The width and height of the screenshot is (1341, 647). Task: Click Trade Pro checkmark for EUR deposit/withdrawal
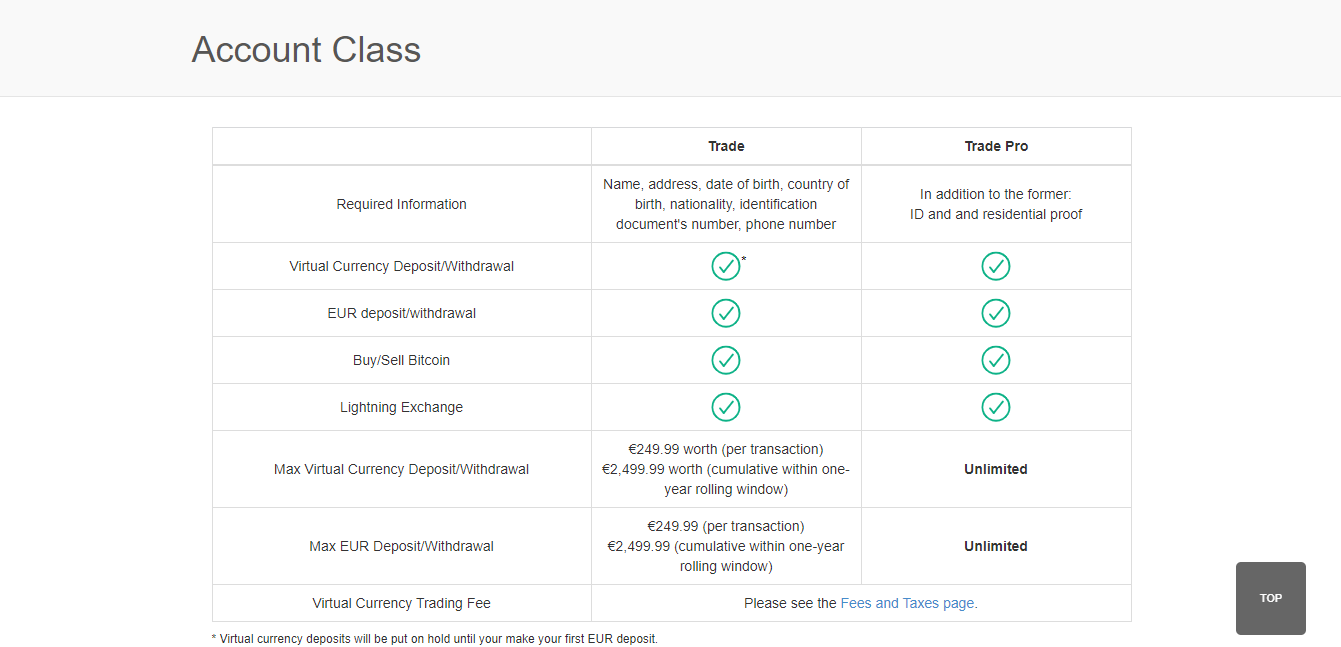tap(995, 313)
